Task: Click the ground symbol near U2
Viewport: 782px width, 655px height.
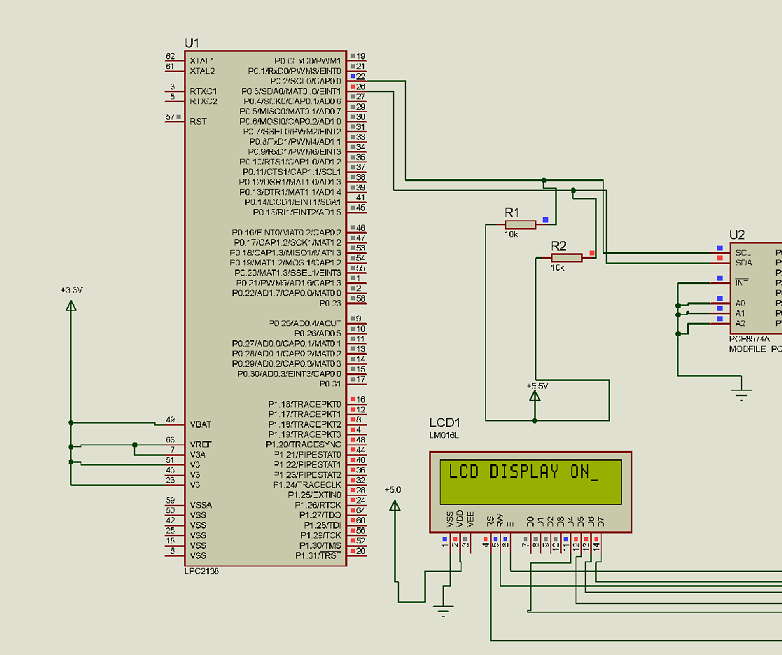Action: (742, 394)
